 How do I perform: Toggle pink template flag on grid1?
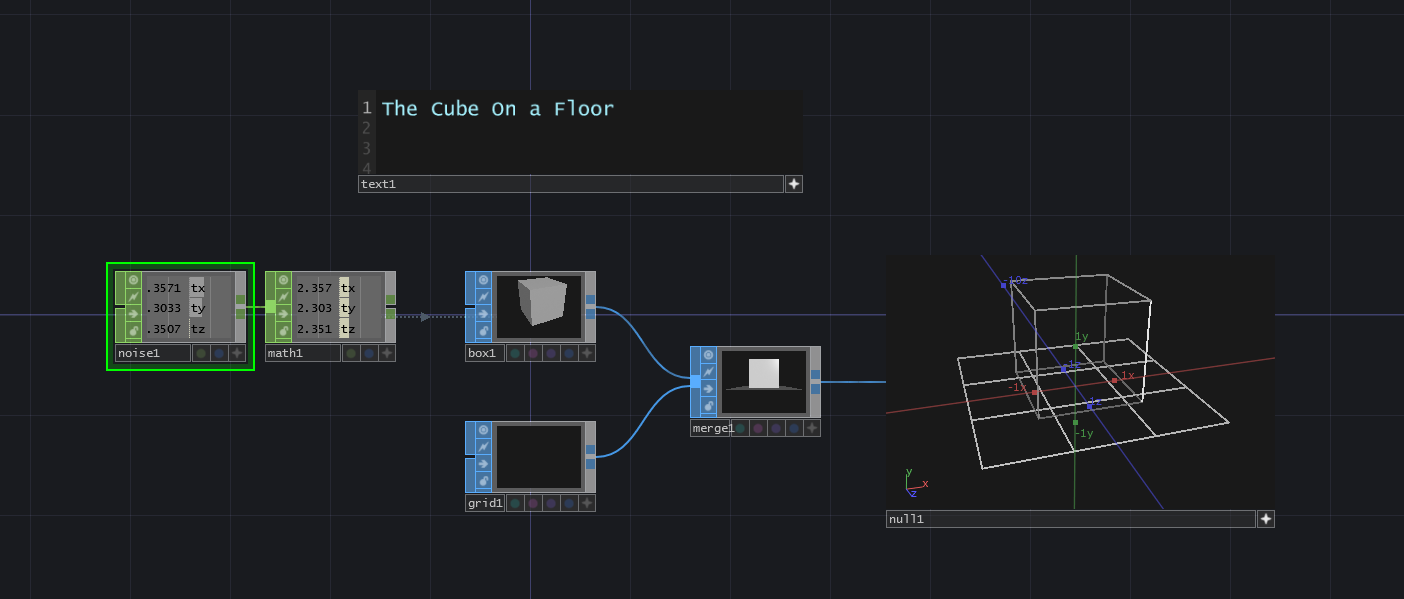[532, 503]
